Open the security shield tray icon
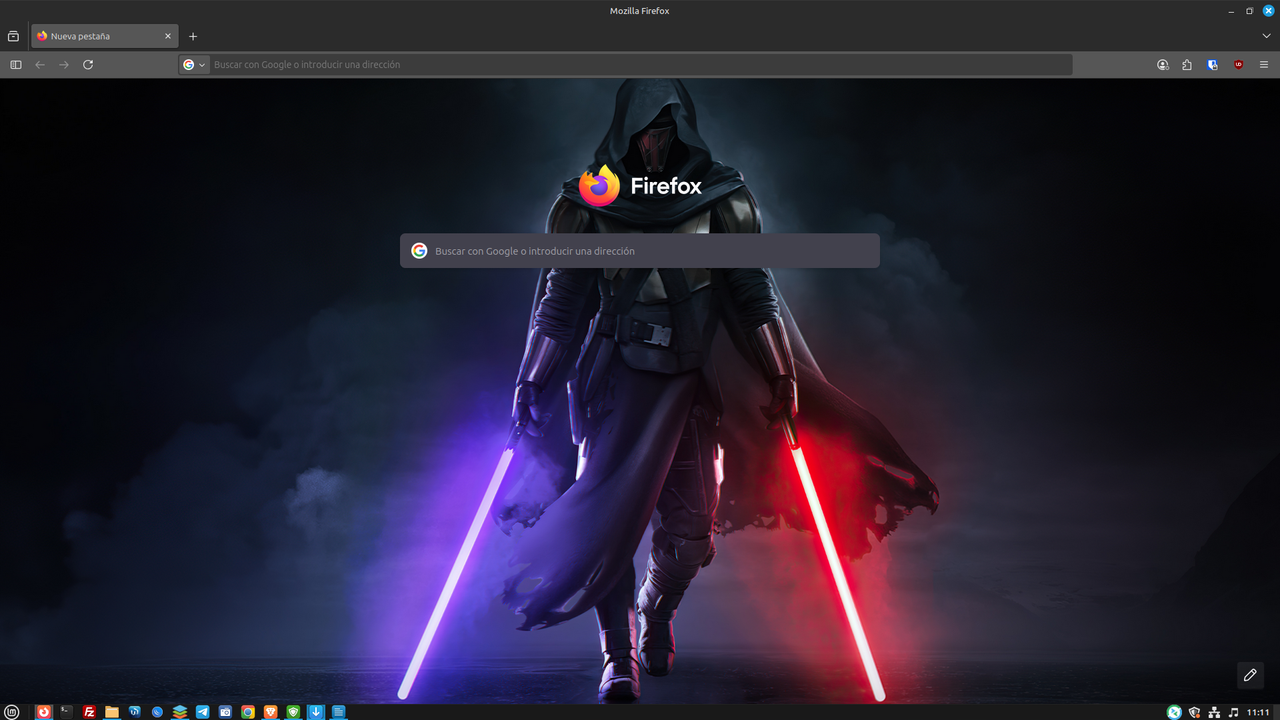This screenshot has width=1280, height=720. pyautogui.click(x=1194, y=712)
